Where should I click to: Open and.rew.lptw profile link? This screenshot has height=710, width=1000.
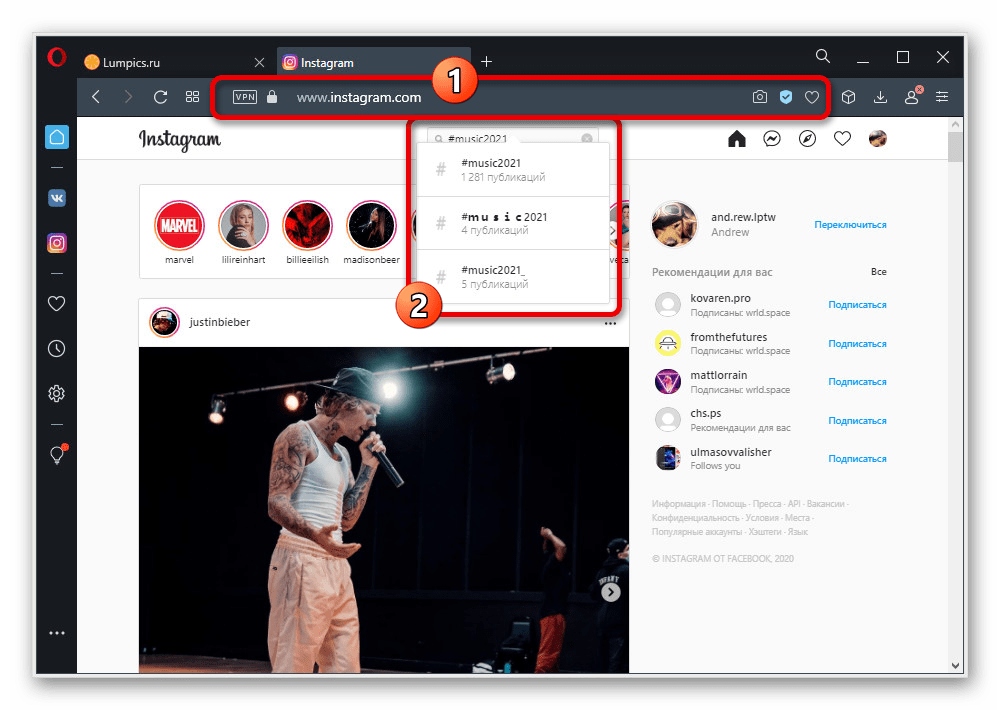click(743, 217)
